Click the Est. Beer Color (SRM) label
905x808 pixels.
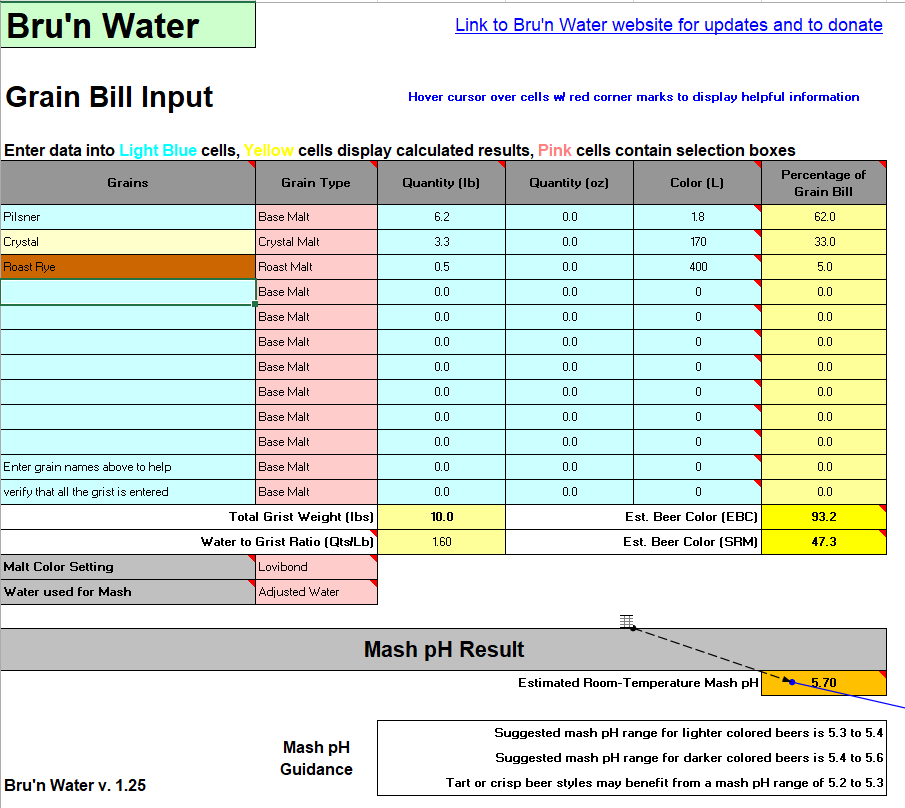point(690,542)
